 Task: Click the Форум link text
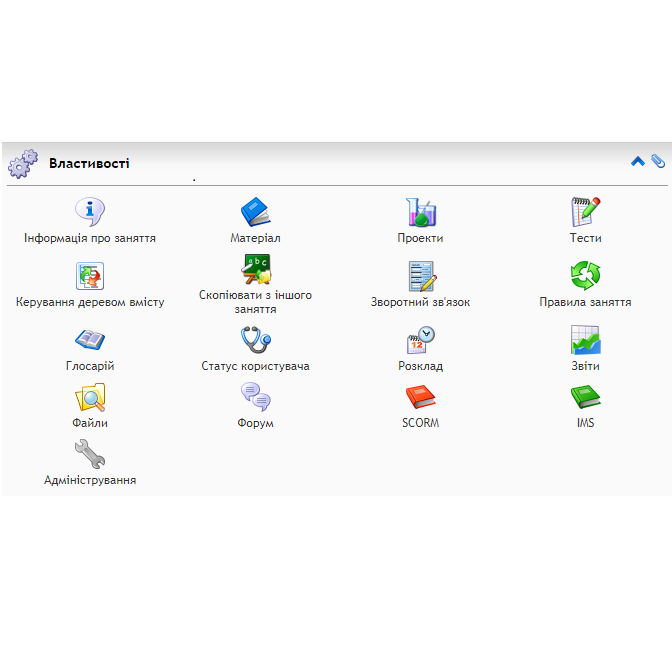(x=255, y=423)
